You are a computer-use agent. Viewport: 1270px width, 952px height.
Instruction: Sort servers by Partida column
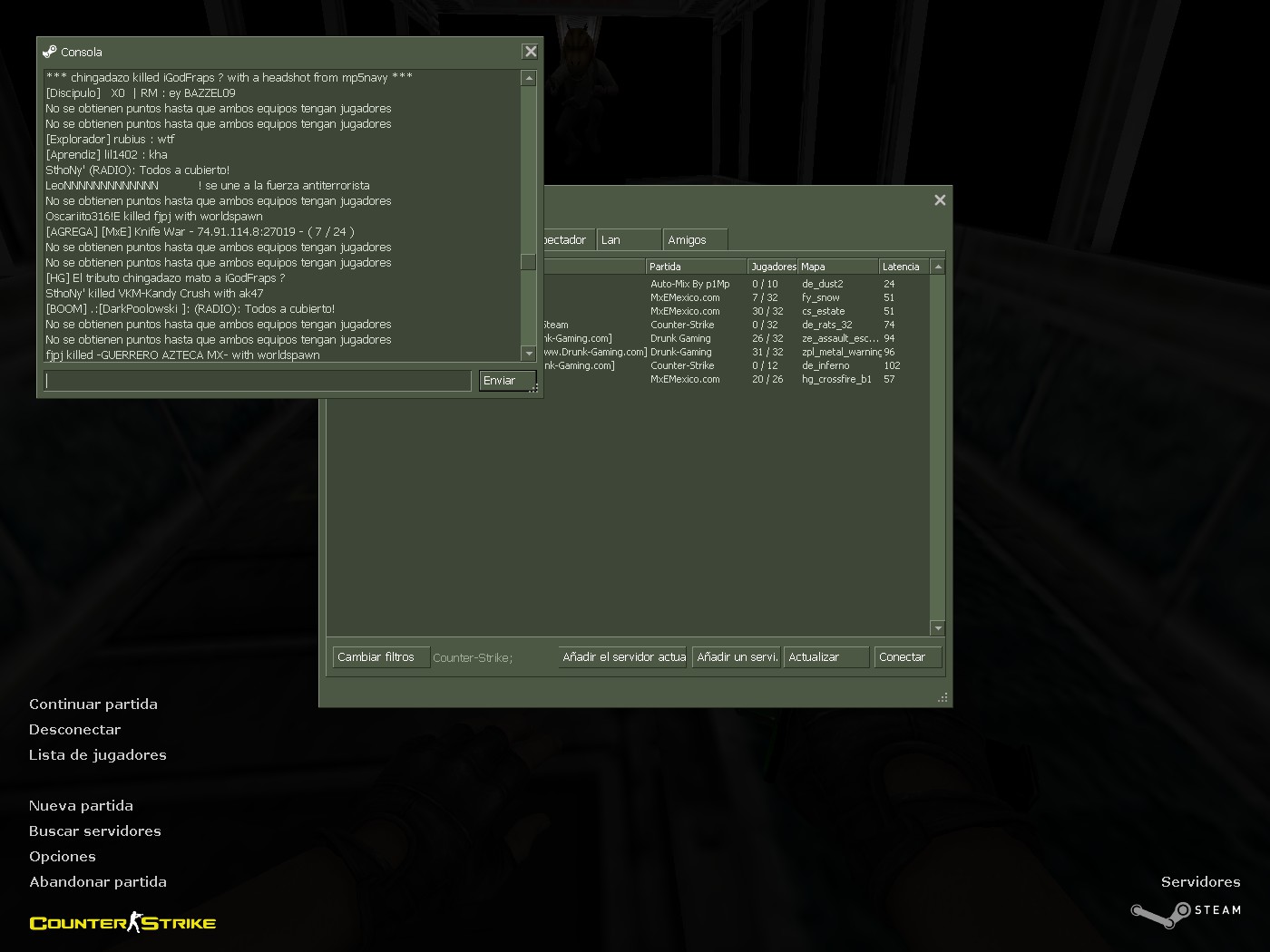[696, 267]
